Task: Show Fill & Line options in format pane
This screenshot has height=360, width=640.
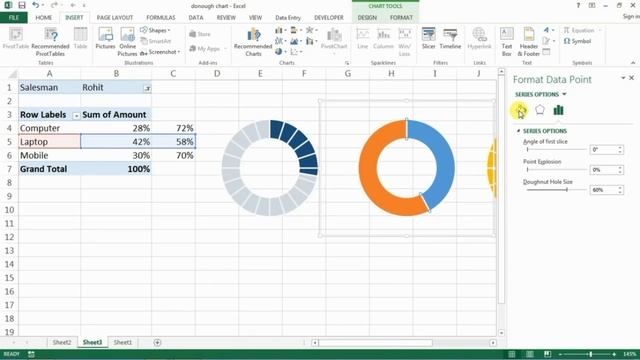Action: click(520, 110)
